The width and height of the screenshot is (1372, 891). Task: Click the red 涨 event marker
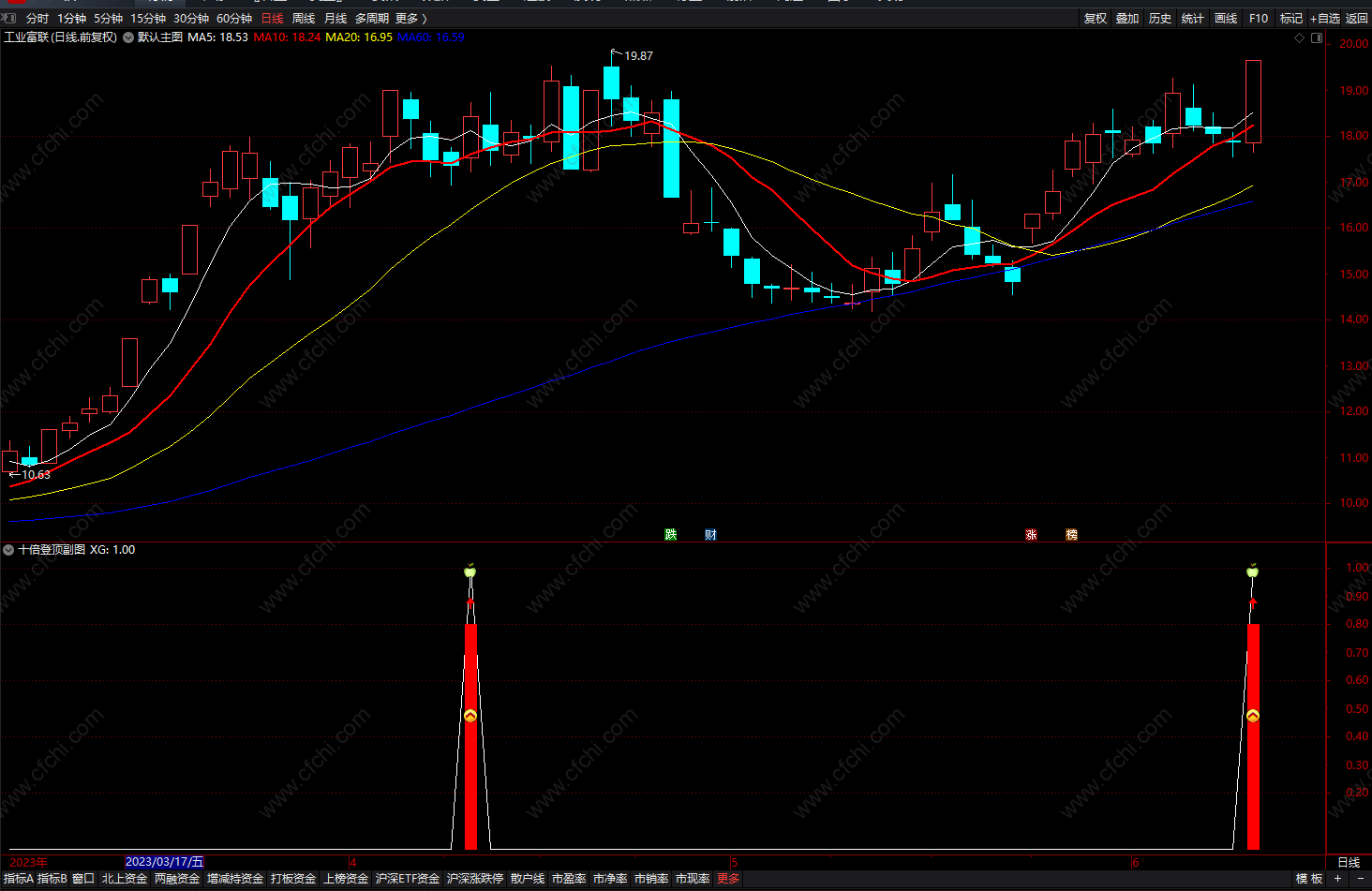point(1031,535)
